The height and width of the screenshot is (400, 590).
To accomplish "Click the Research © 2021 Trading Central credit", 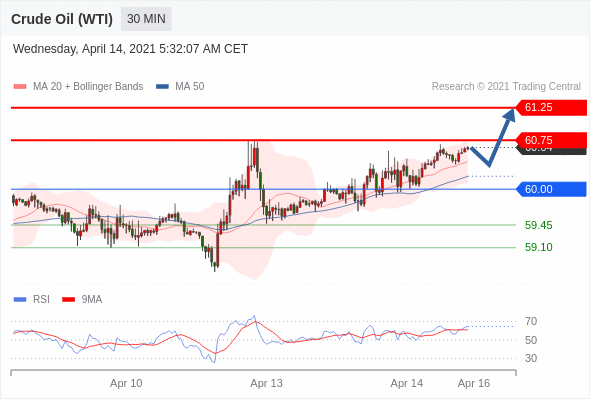I will (x=506, y=87).
